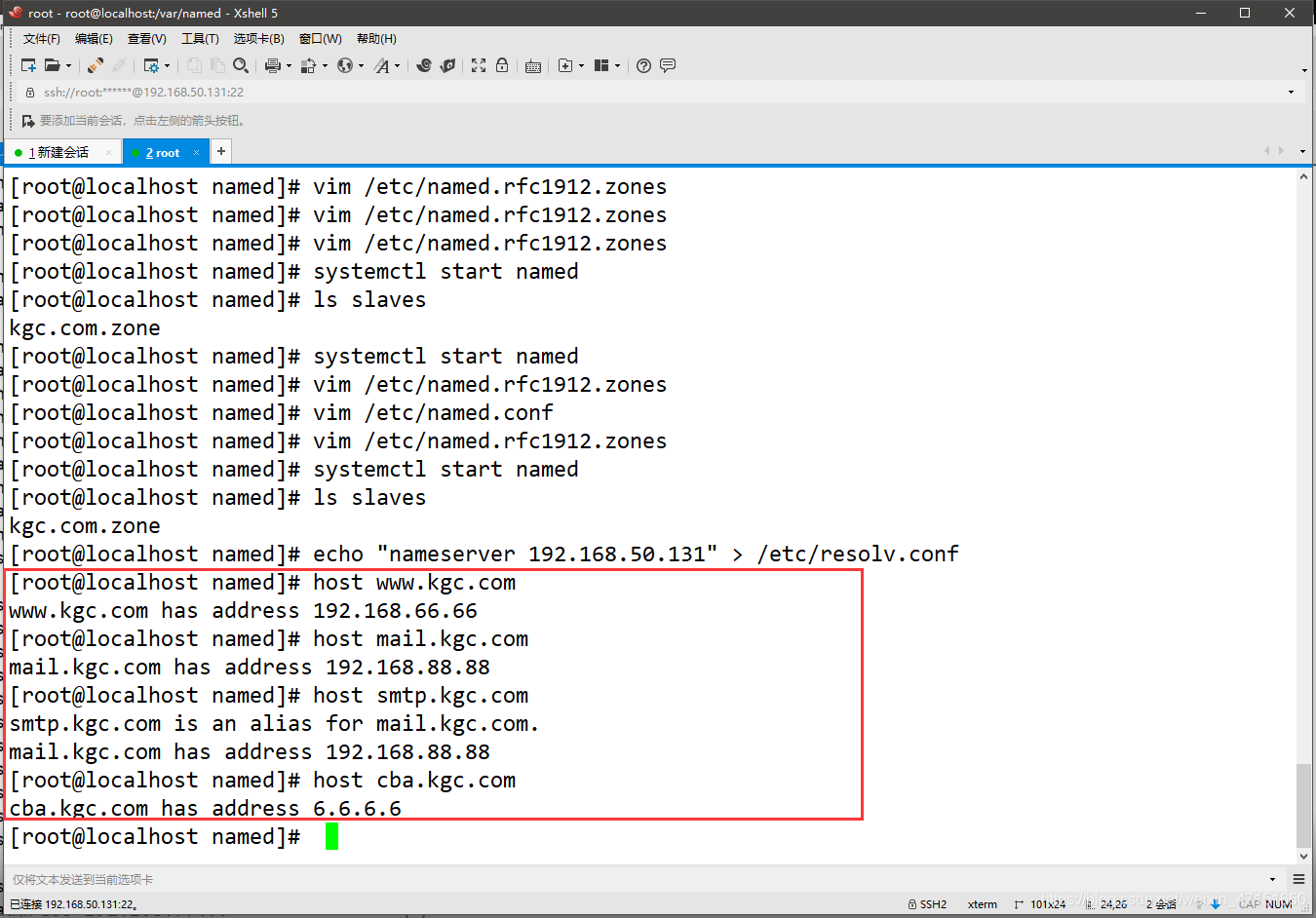This screenshot has height=918, width=1316.
Task: Click the NUM indicator in status bar
Action: (x=1279, y=904)
